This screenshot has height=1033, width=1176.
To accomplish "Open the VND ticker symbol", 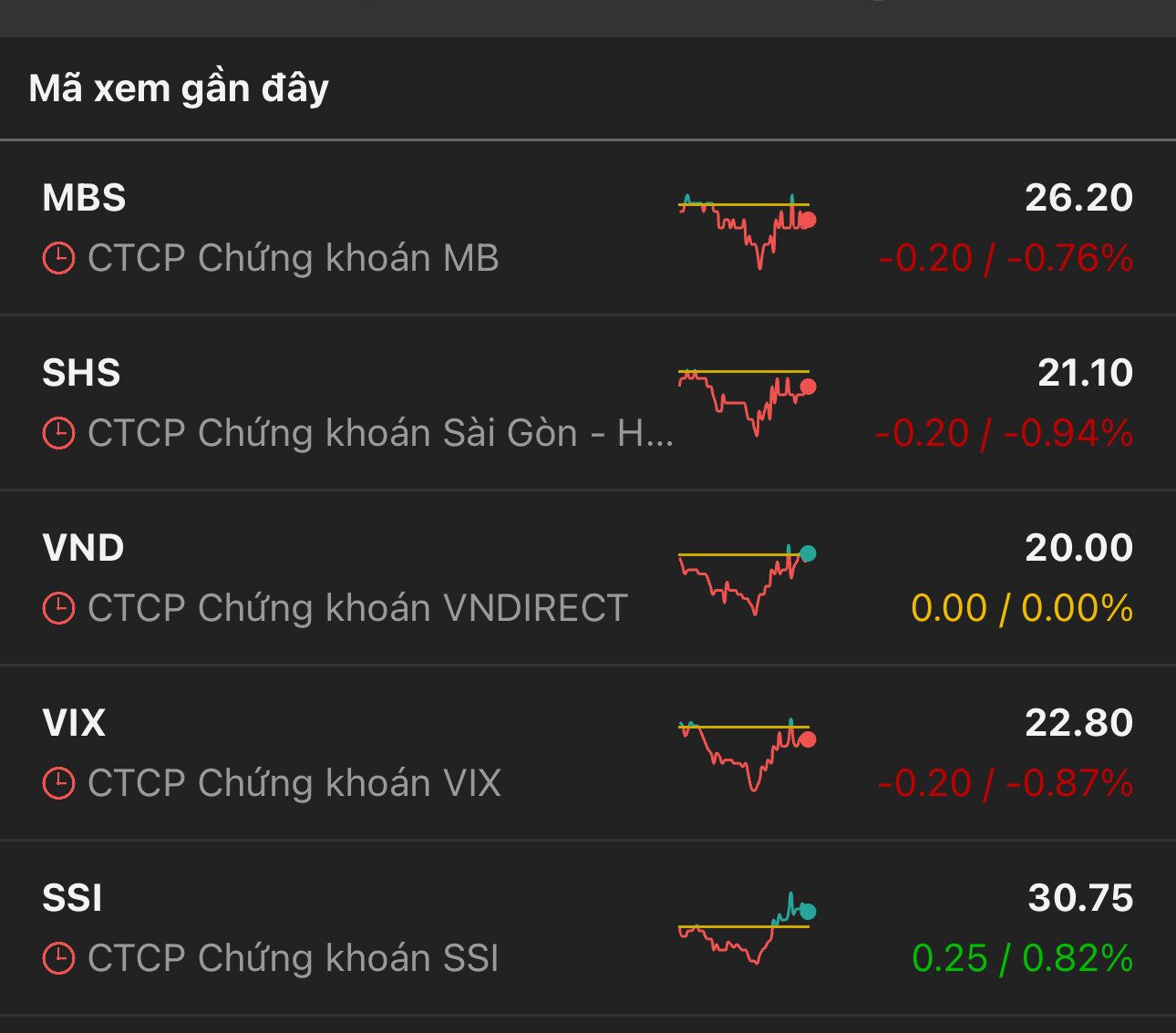I will click(x=83, y=549).
